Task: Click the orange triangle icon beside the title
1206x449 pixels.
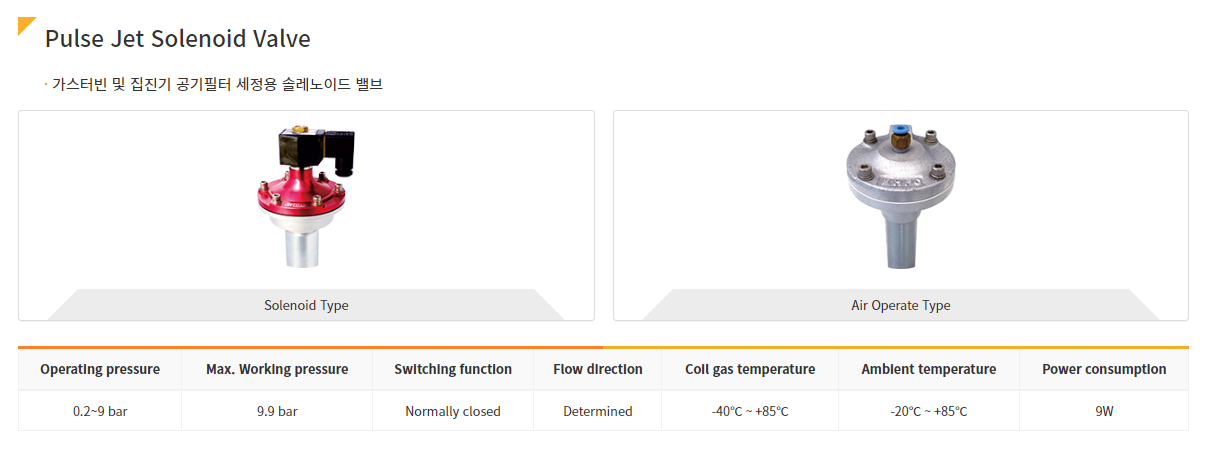Action: 25,24
